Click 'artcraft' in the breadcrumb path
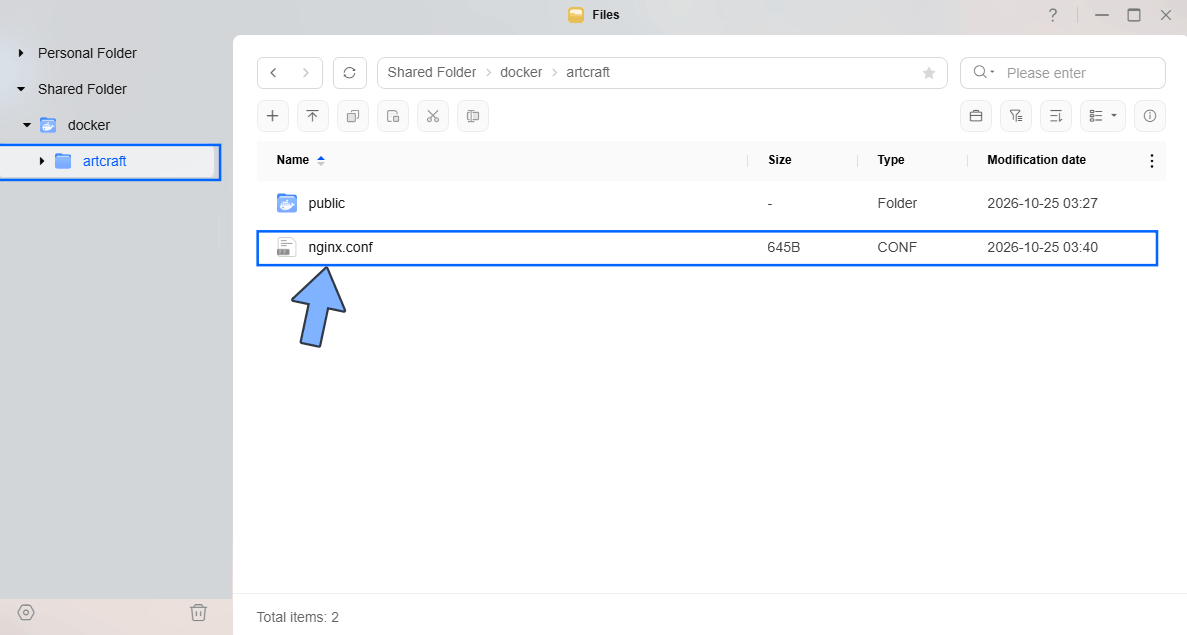Image resolution: width=1187 pixels, height=635 pixels. [x=588, y=73]
